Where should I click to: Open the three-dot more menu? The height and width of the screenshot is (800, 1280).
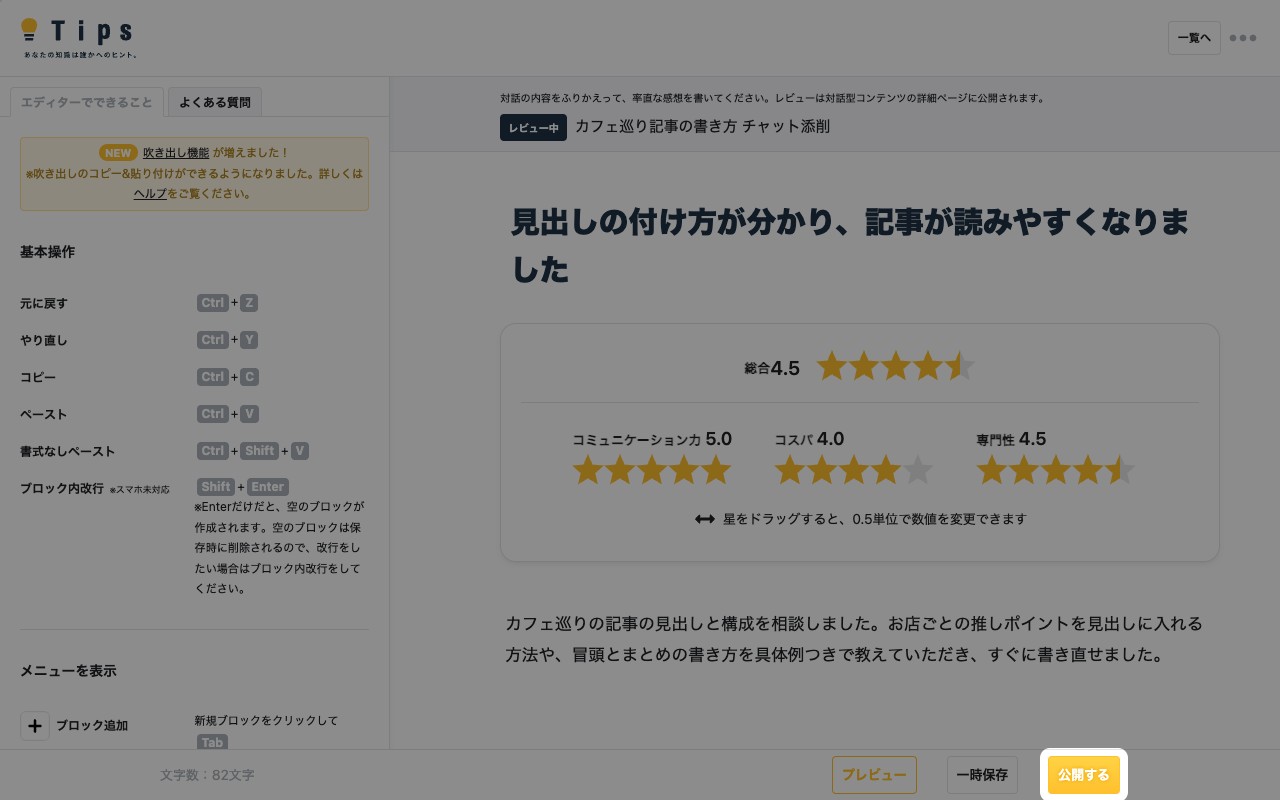tap(1243, 38)
